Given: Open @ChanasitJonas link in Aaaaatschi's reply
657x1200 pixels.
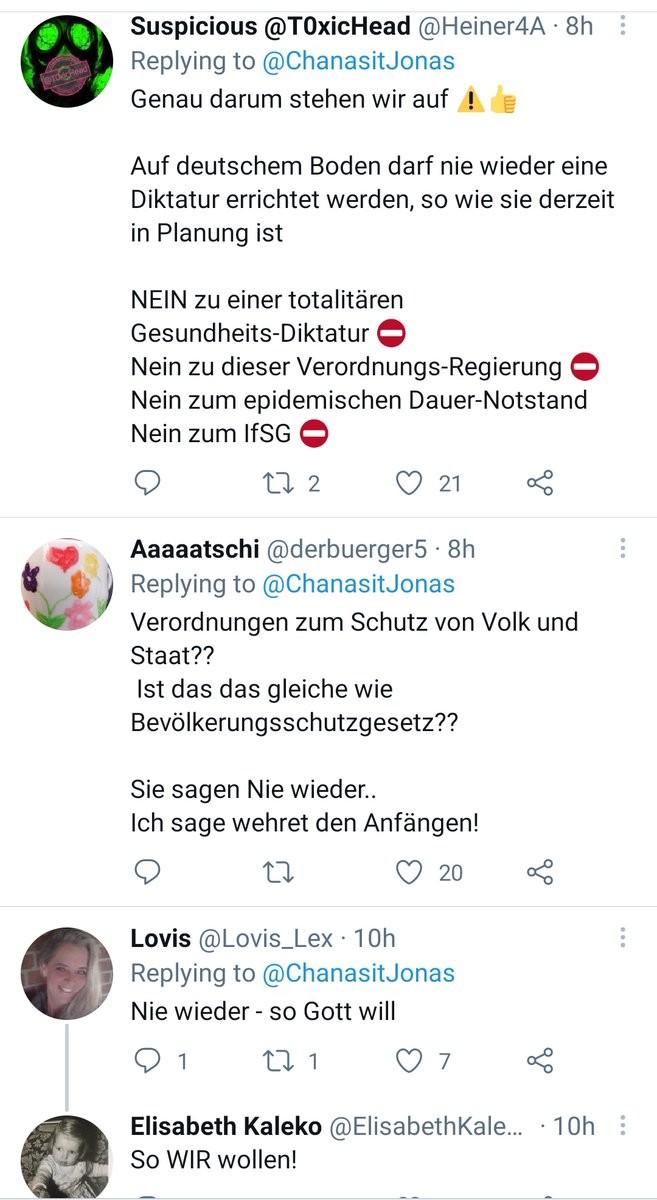Looking at the screenshot, I should click(x=358, y=584).
